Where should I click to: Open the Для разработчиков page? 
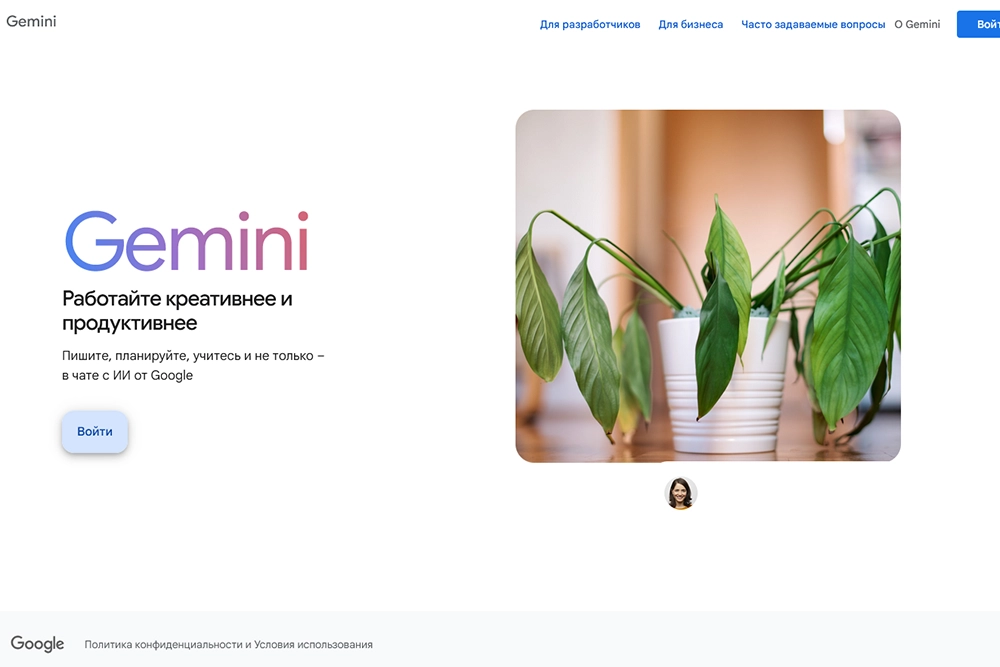pyautogui.click(x=590, y=24)
